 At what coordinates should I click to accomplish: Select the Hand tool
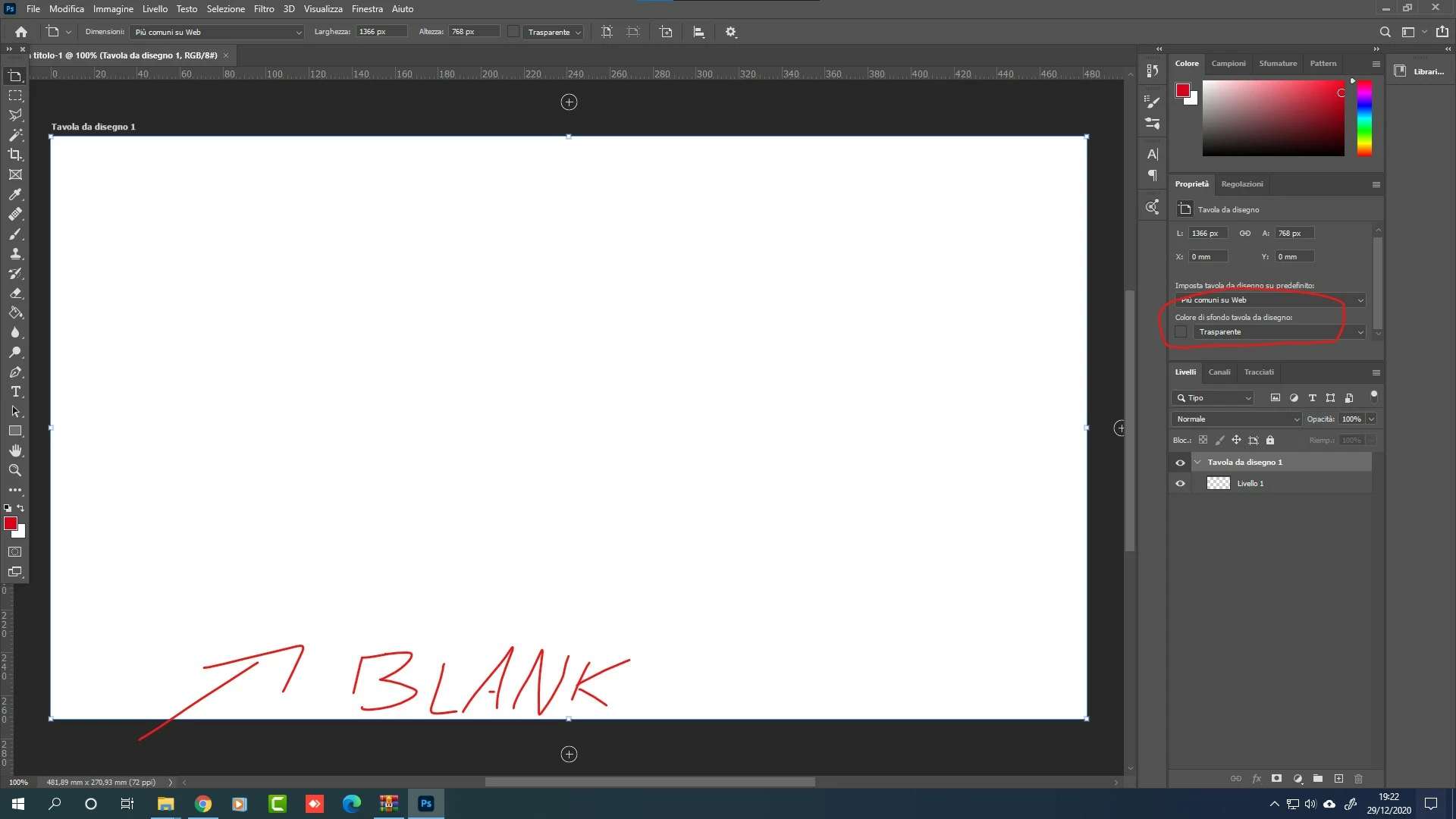pos(15,451)
